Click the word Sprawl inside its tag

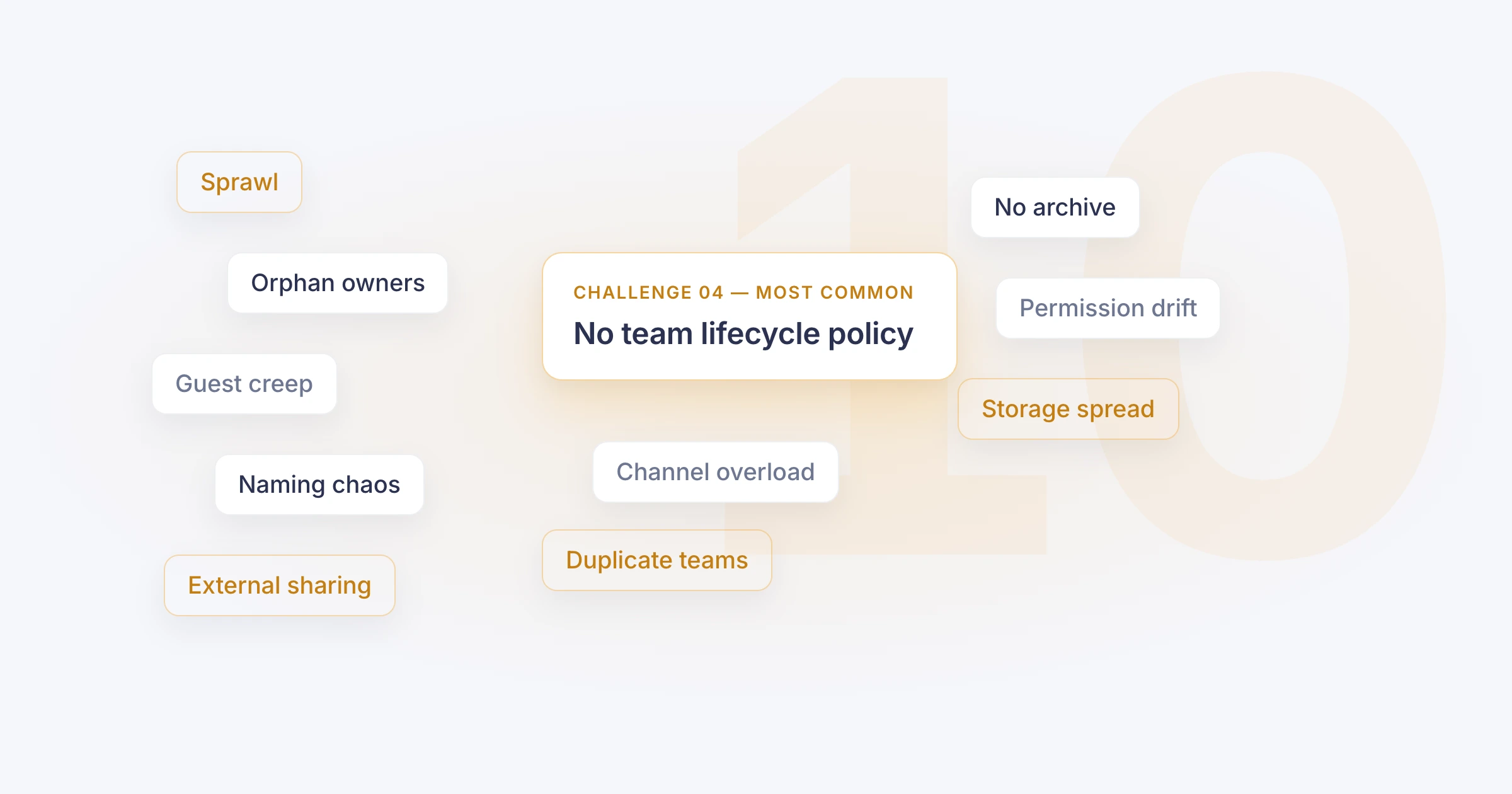239,182
